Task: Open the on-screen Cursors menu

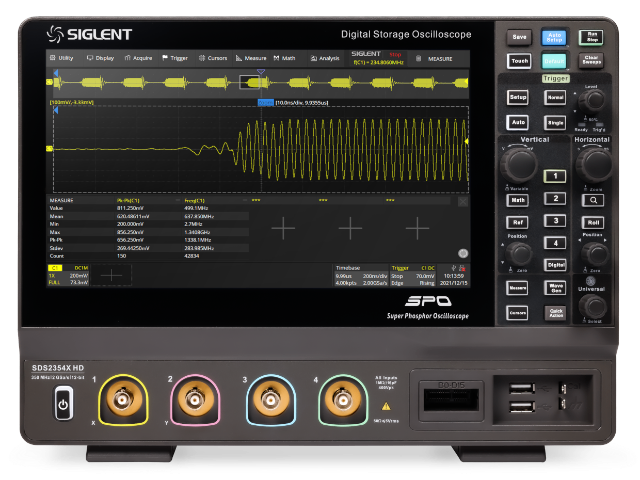Action: pyautogui.click(x=213, y=58)
